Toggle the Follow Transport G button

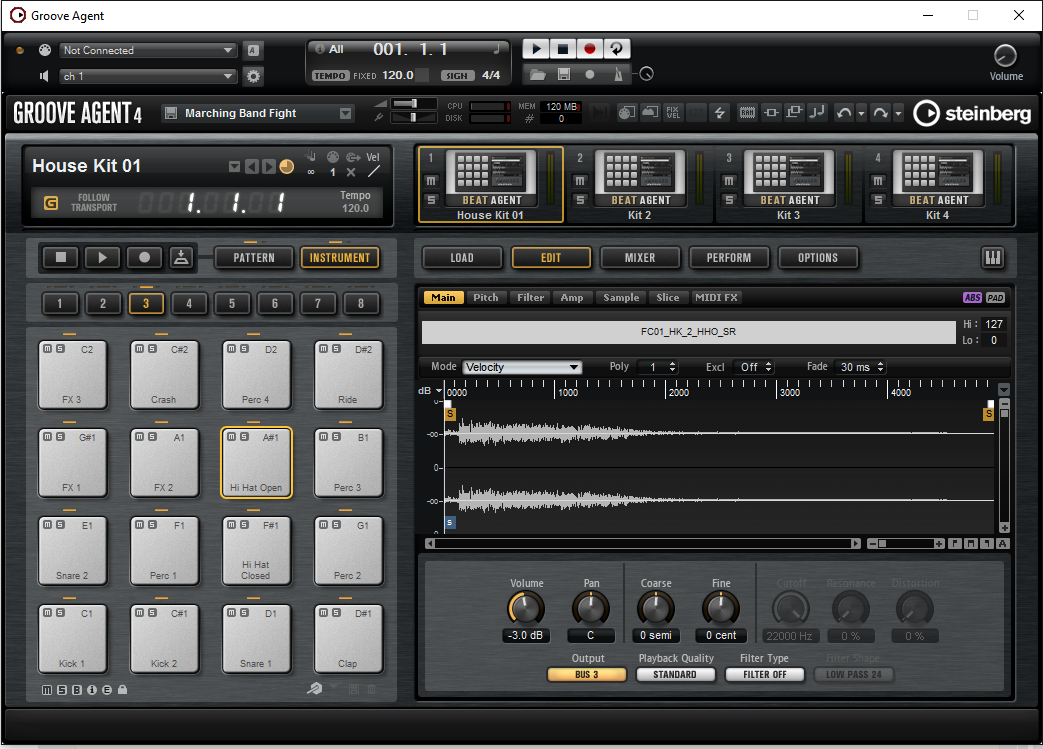[51, 202]
